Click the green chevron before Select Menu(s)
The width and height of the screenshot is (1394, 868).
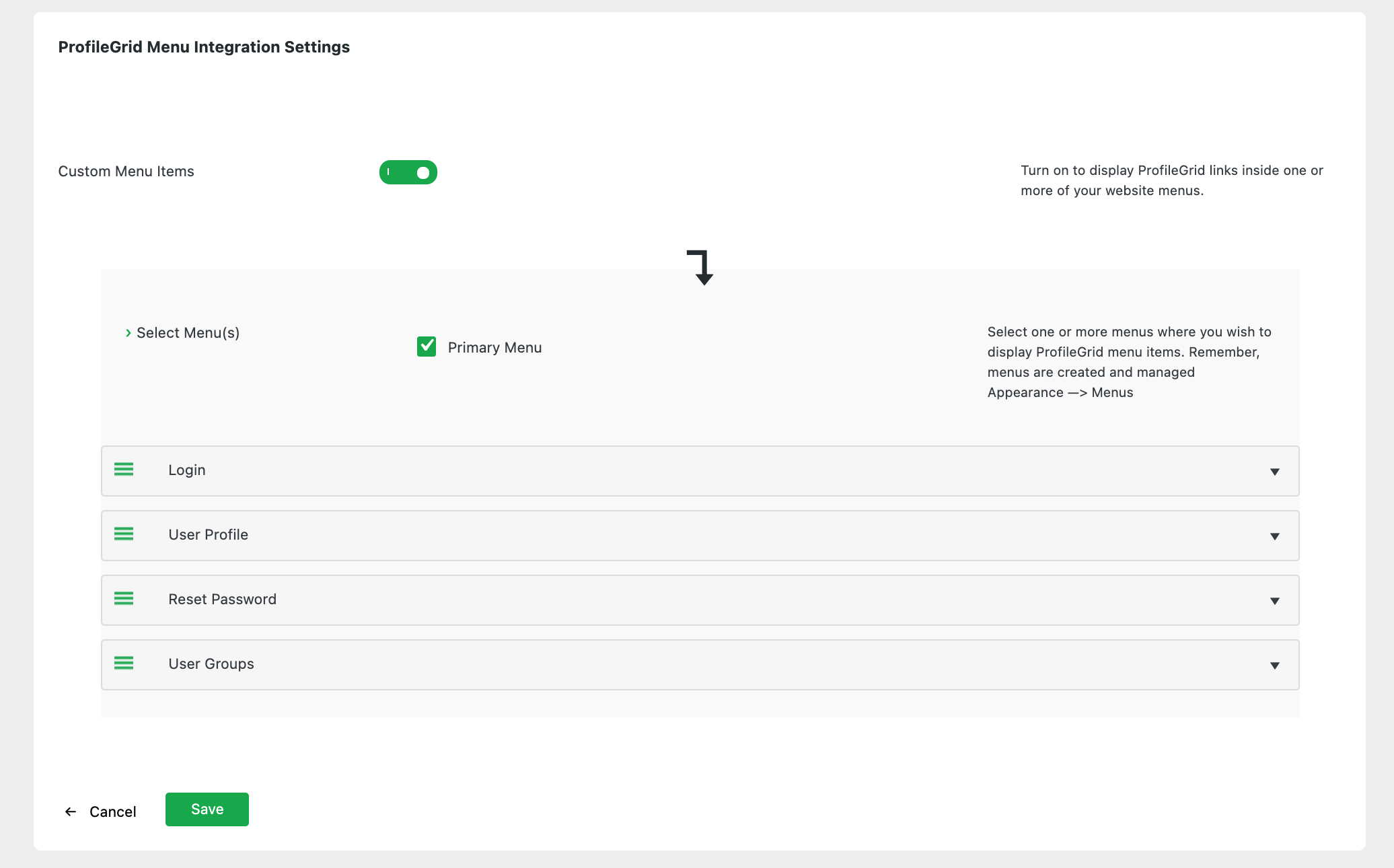(x=128, y=333)
